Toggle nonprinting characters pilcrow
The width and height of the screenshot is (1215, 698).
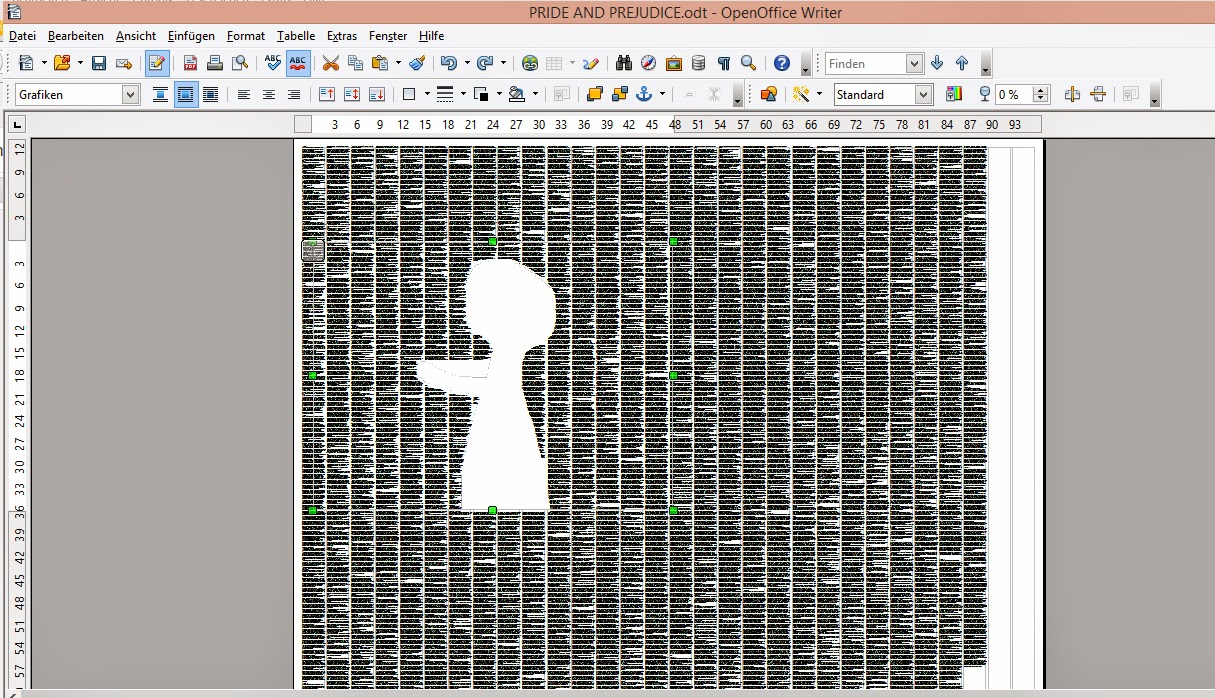(x=724, y=63)
